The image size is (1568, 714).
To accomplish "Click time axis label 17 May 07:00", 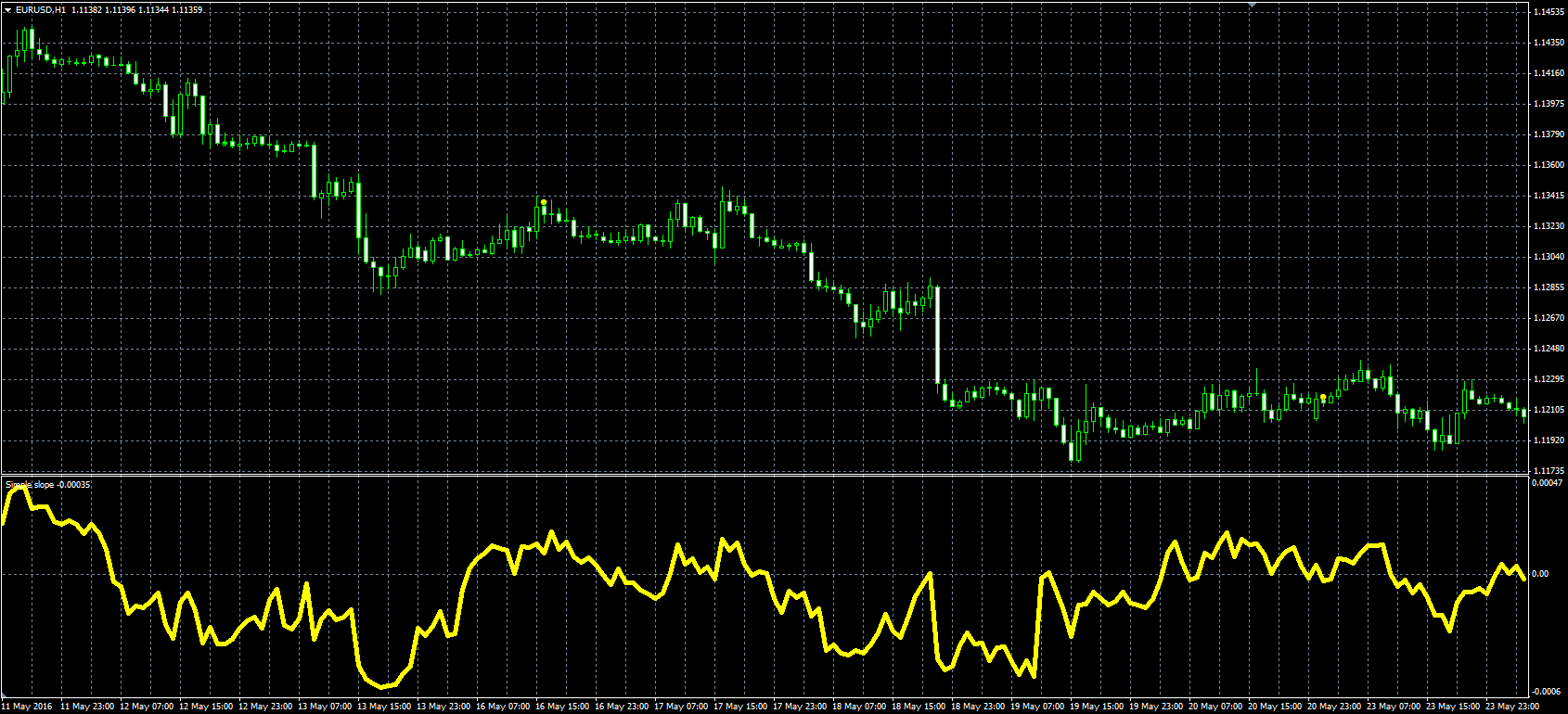I will click(x=681, y=707).
